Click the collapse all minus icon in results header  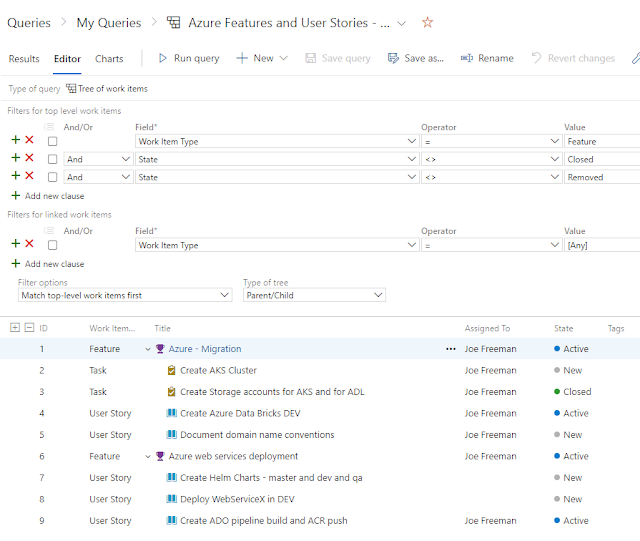click(x=28, y=328)
